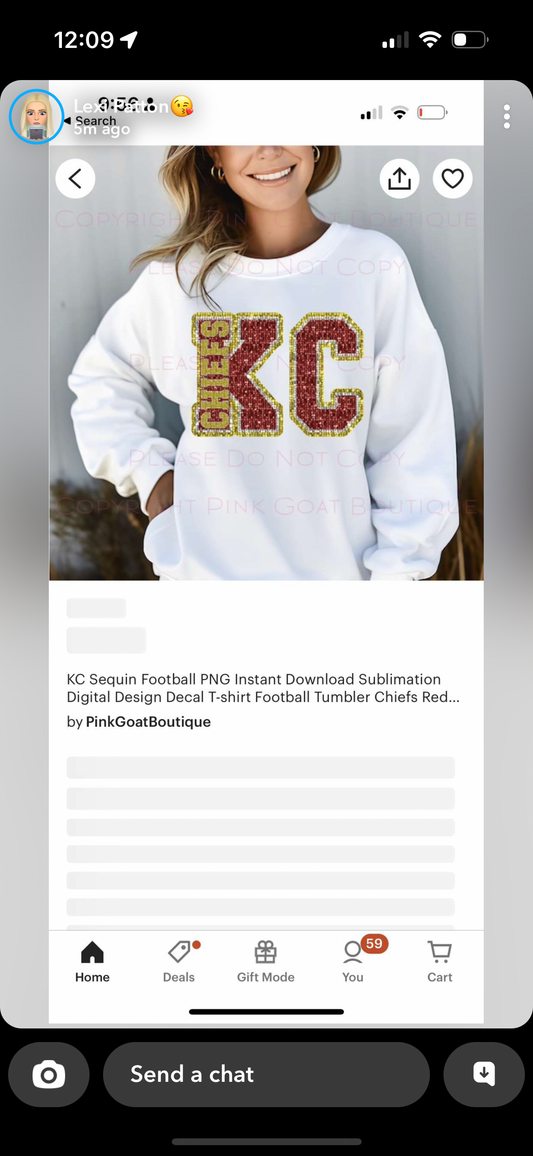
Task: Go to the Home tab
Action: point(92,962)
